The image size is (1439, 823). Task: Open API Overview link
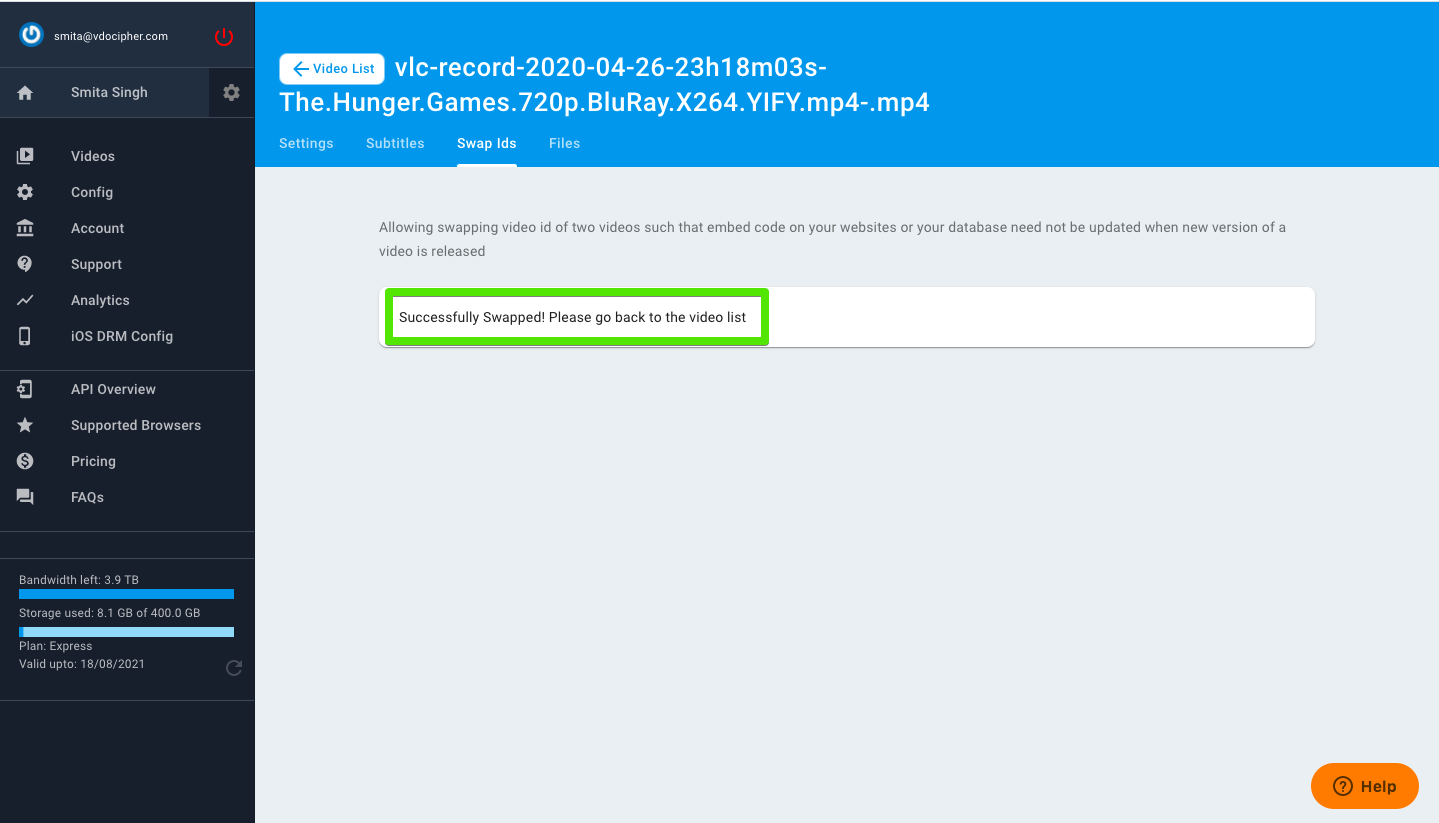[113, 389]
